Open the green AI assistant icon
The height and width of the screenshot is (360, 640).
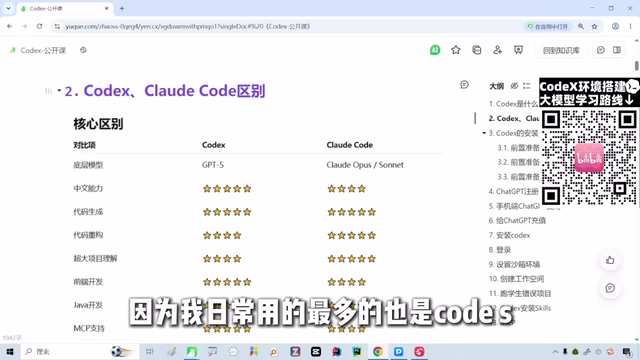click(435, 50)
